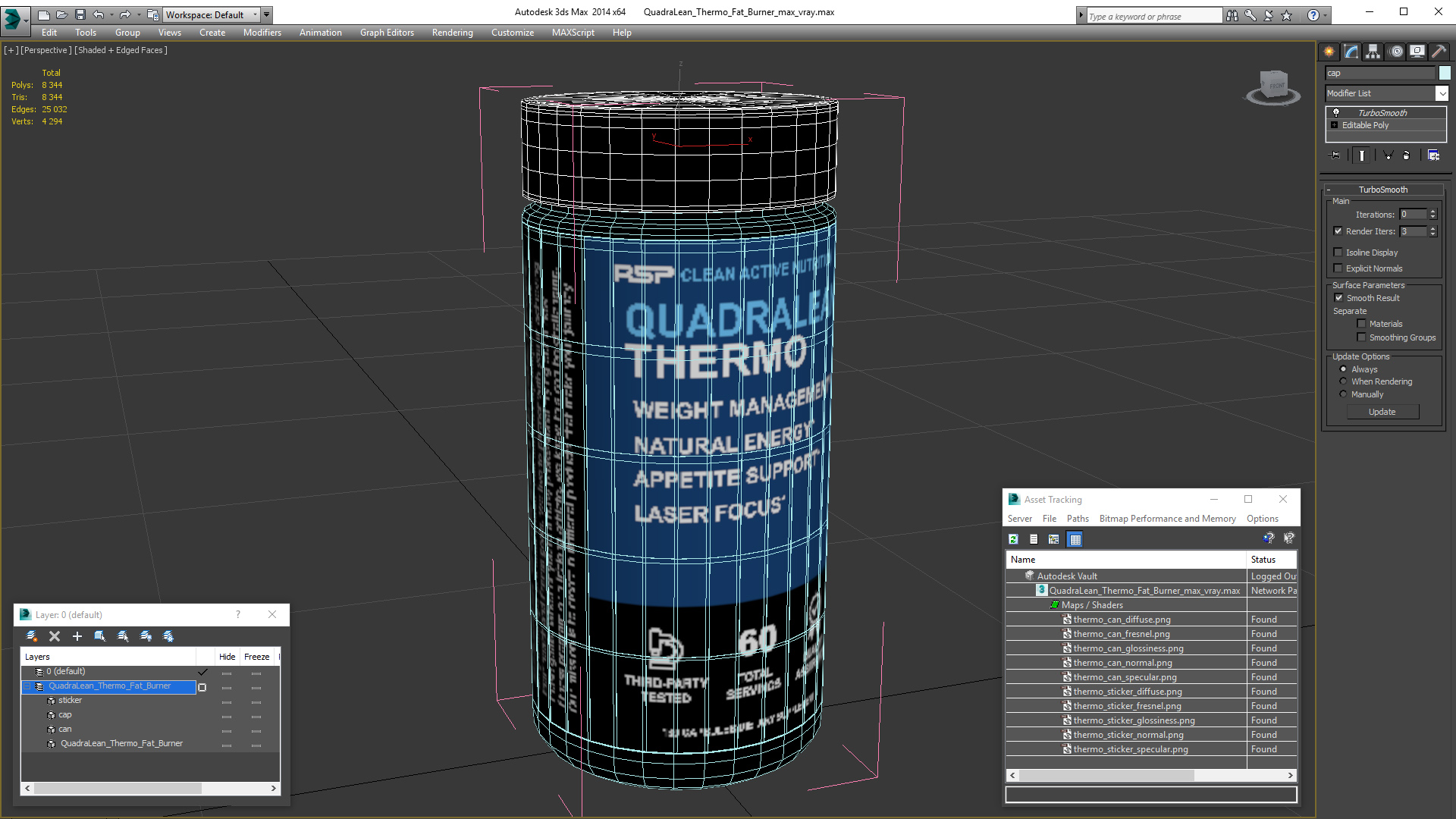Click the object color swatch

[x=1445, y=73]
